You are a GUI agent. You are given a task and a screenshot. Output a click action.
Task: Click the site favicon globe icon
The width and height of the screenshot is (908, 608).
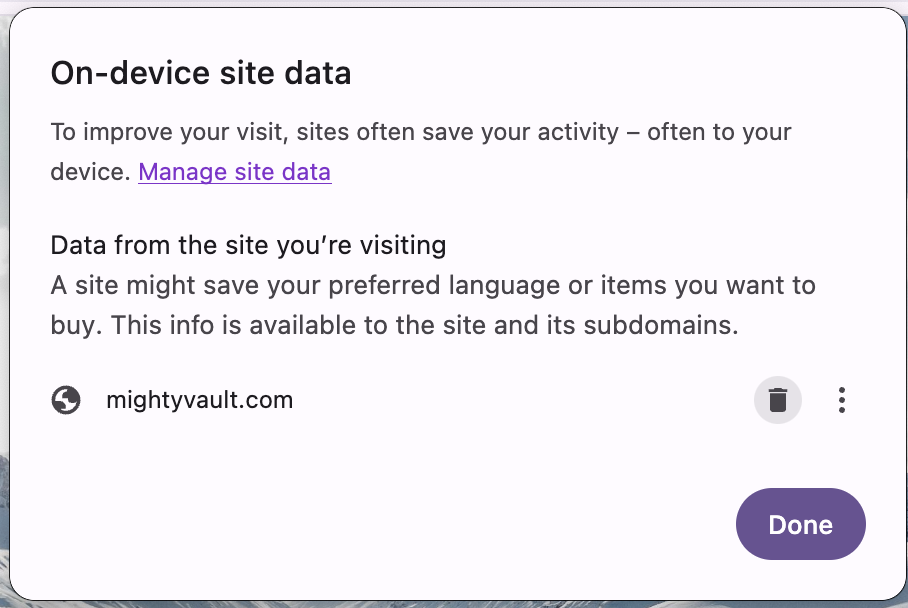pos(66,400)
